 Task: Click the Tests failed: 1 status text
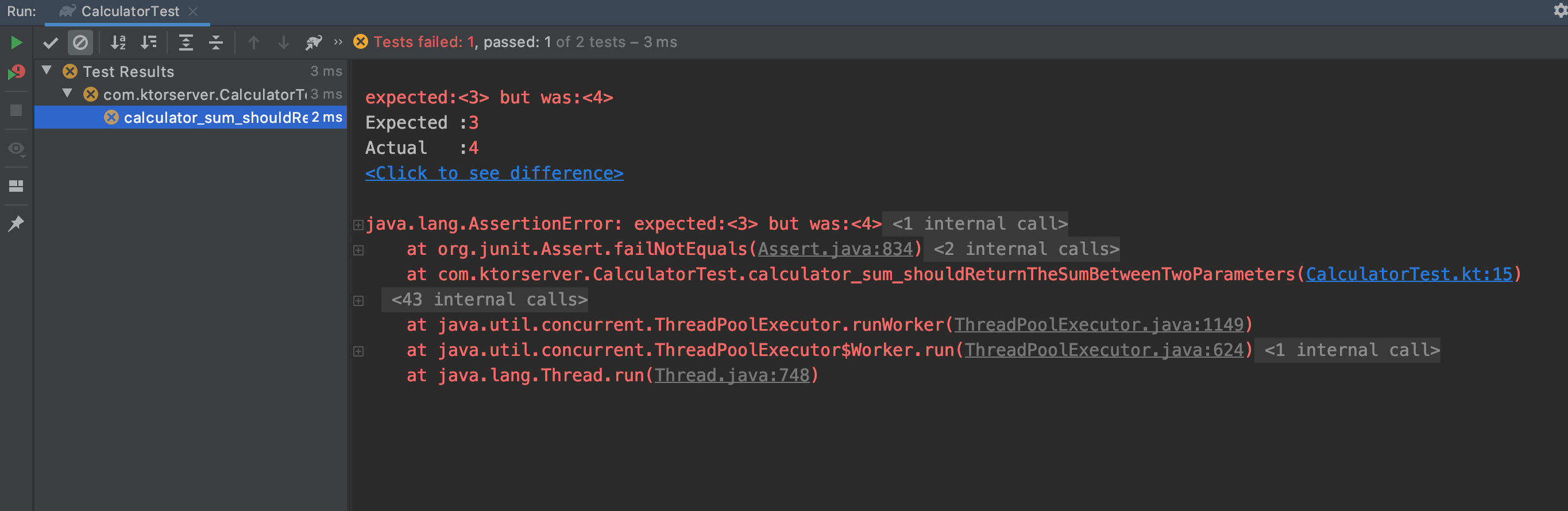(424, 42)
